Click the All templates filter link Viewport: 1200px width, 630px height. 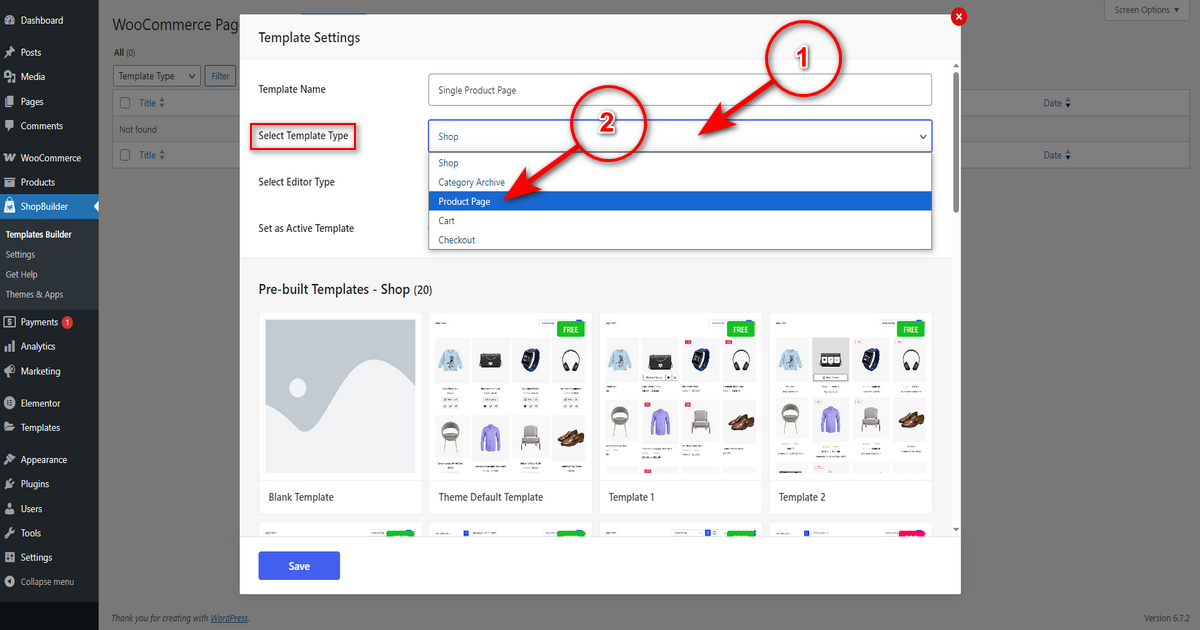click(119, 52)
